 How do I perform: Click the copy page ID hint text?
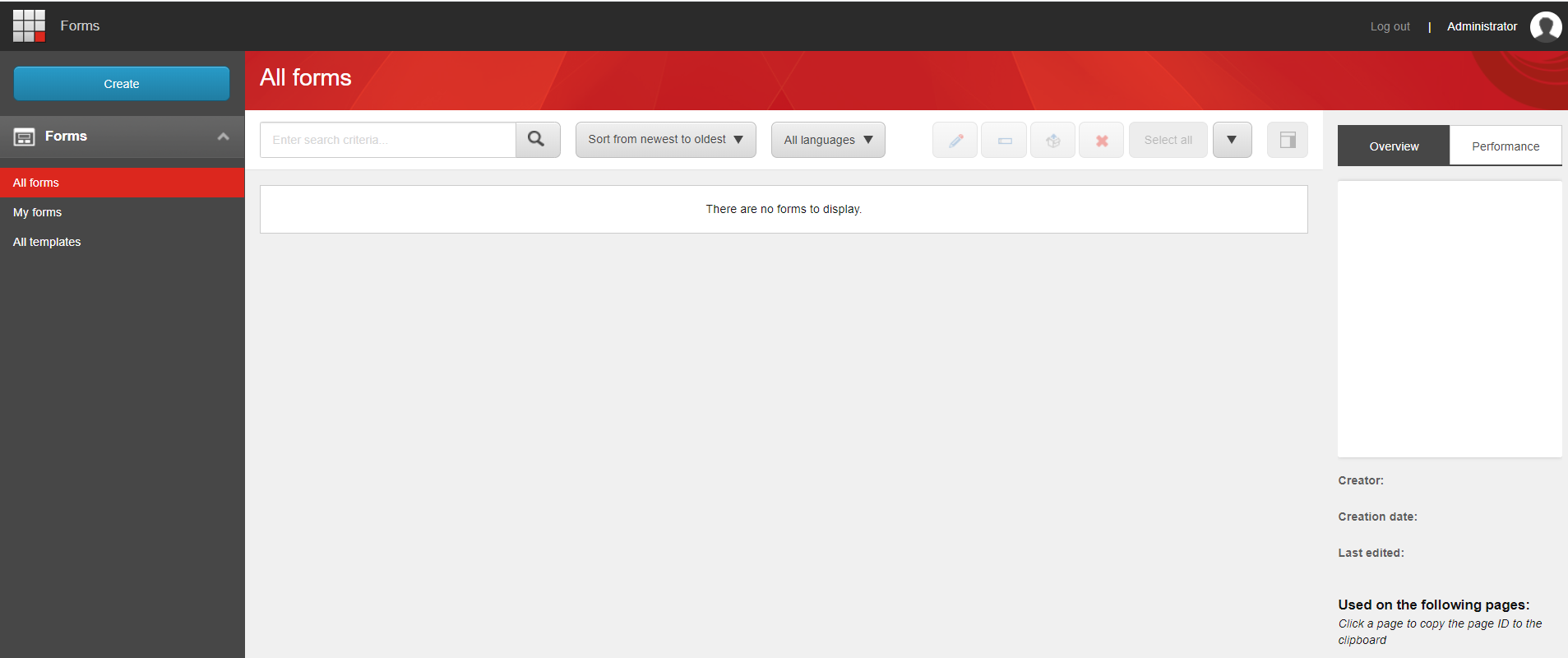[1440, 632]
